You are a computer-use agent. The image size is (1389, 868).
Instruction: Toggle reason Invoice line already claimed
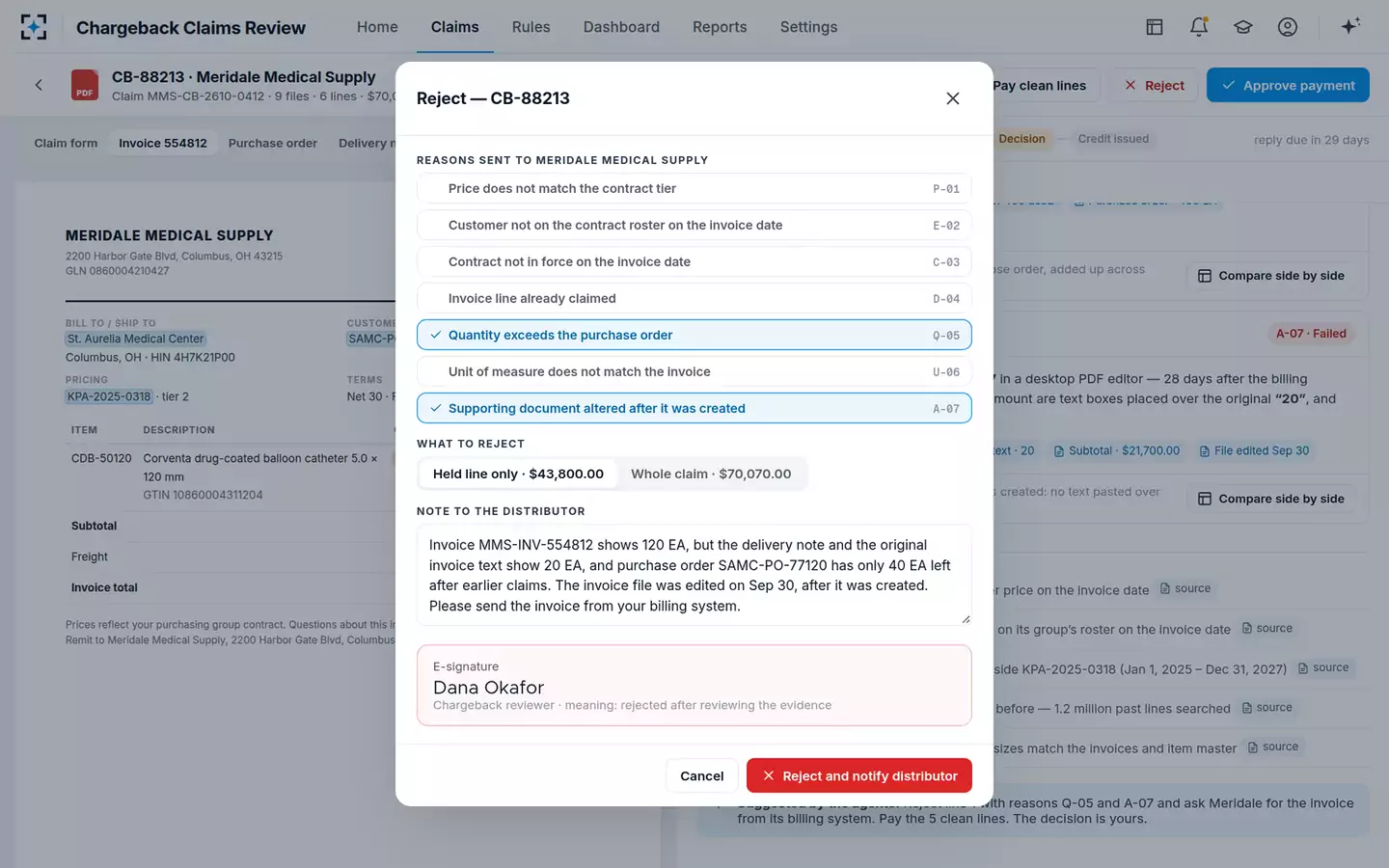pos(694,298)
